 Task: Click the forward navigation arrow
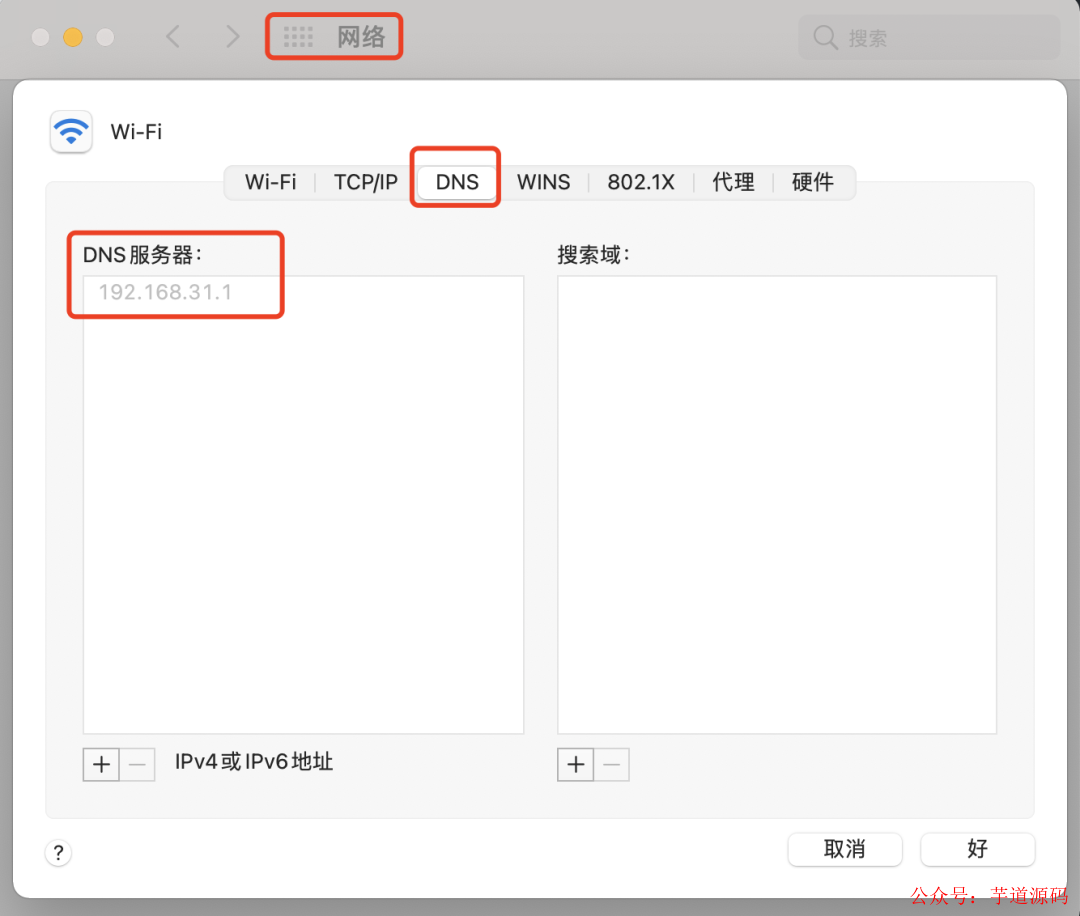232,36
